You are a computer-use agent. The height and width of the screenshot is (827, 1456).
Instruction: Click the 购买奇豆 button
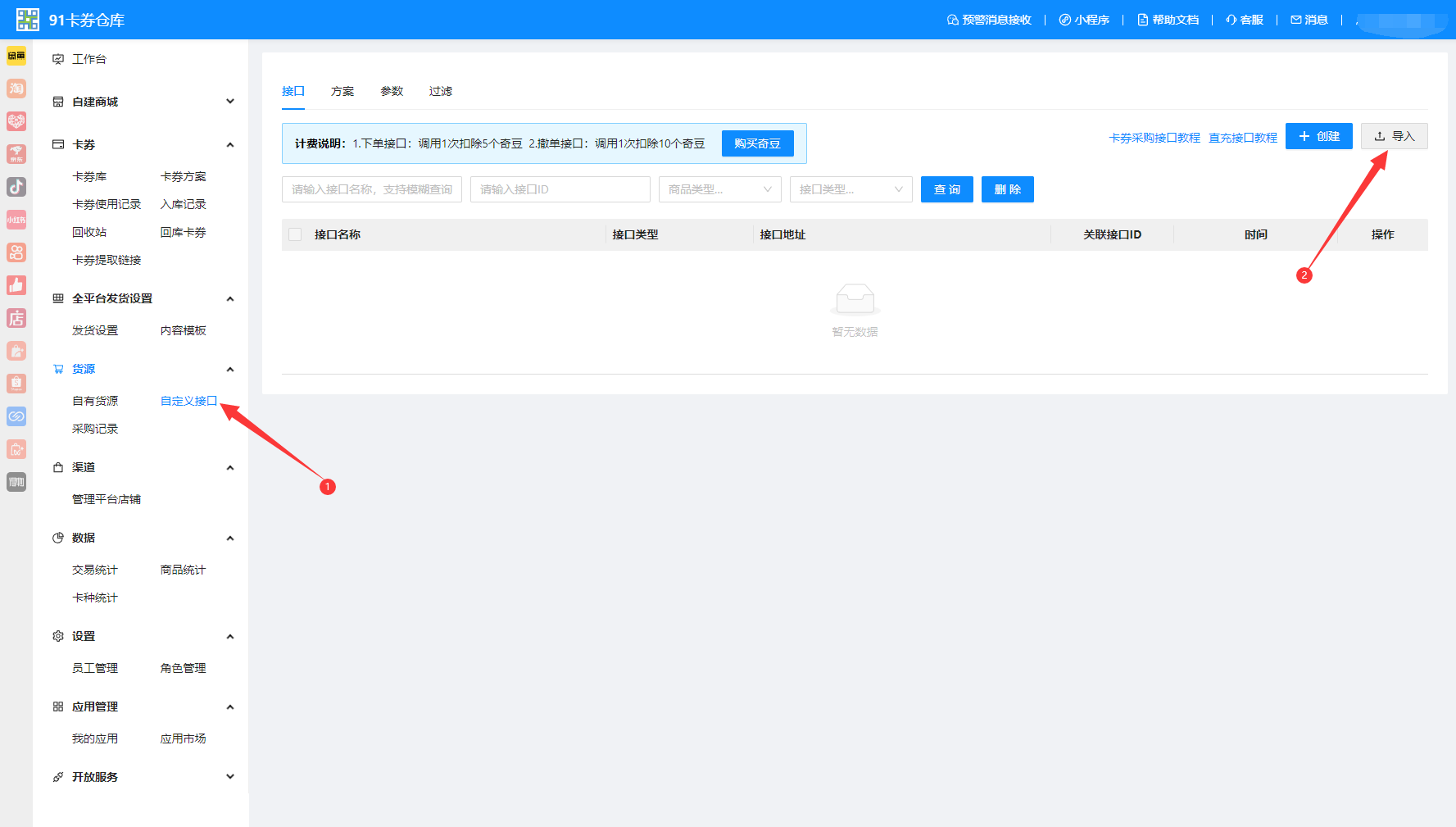(758, 143)
